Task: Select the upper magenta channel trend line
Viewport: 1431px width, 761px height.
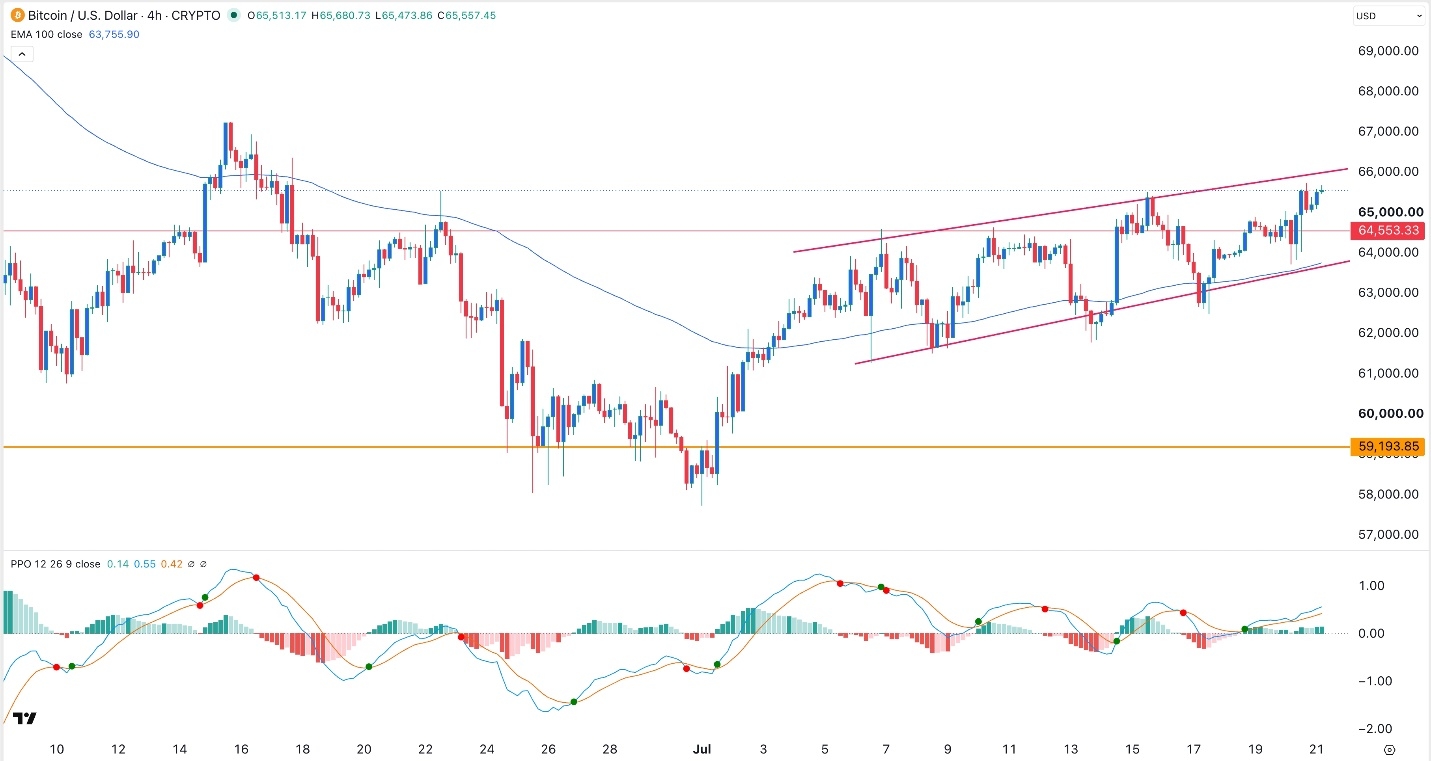Action: tap(1070, 211)
